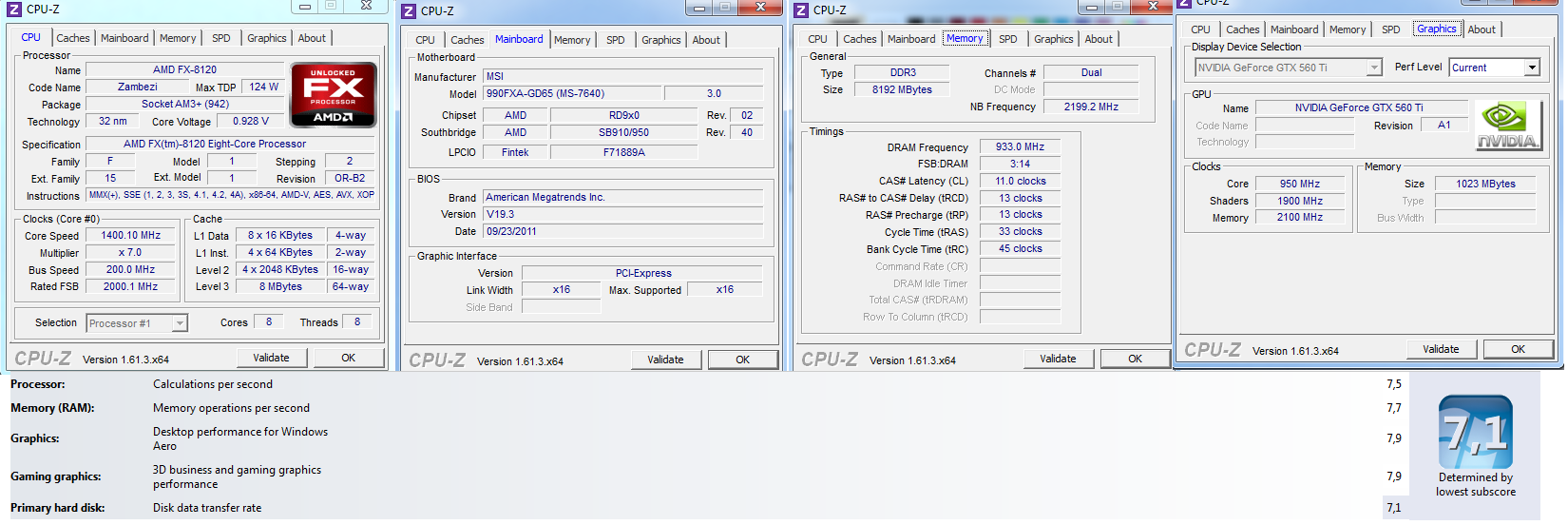Click the NVIDIA logo in the Graphics window
The width and height of the screenshot is (1568, 525).
pyautogui.click(x=1507, y=126)
